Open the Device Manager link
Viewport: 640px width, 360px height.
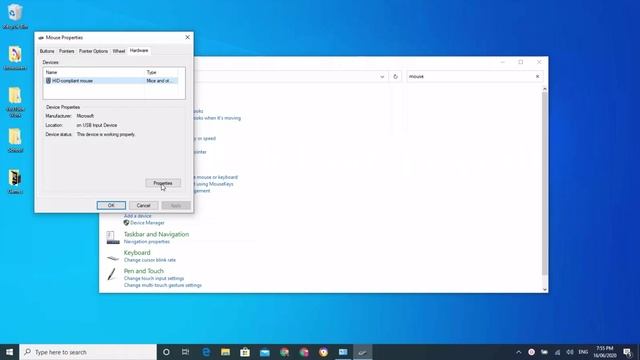(147, 223)
